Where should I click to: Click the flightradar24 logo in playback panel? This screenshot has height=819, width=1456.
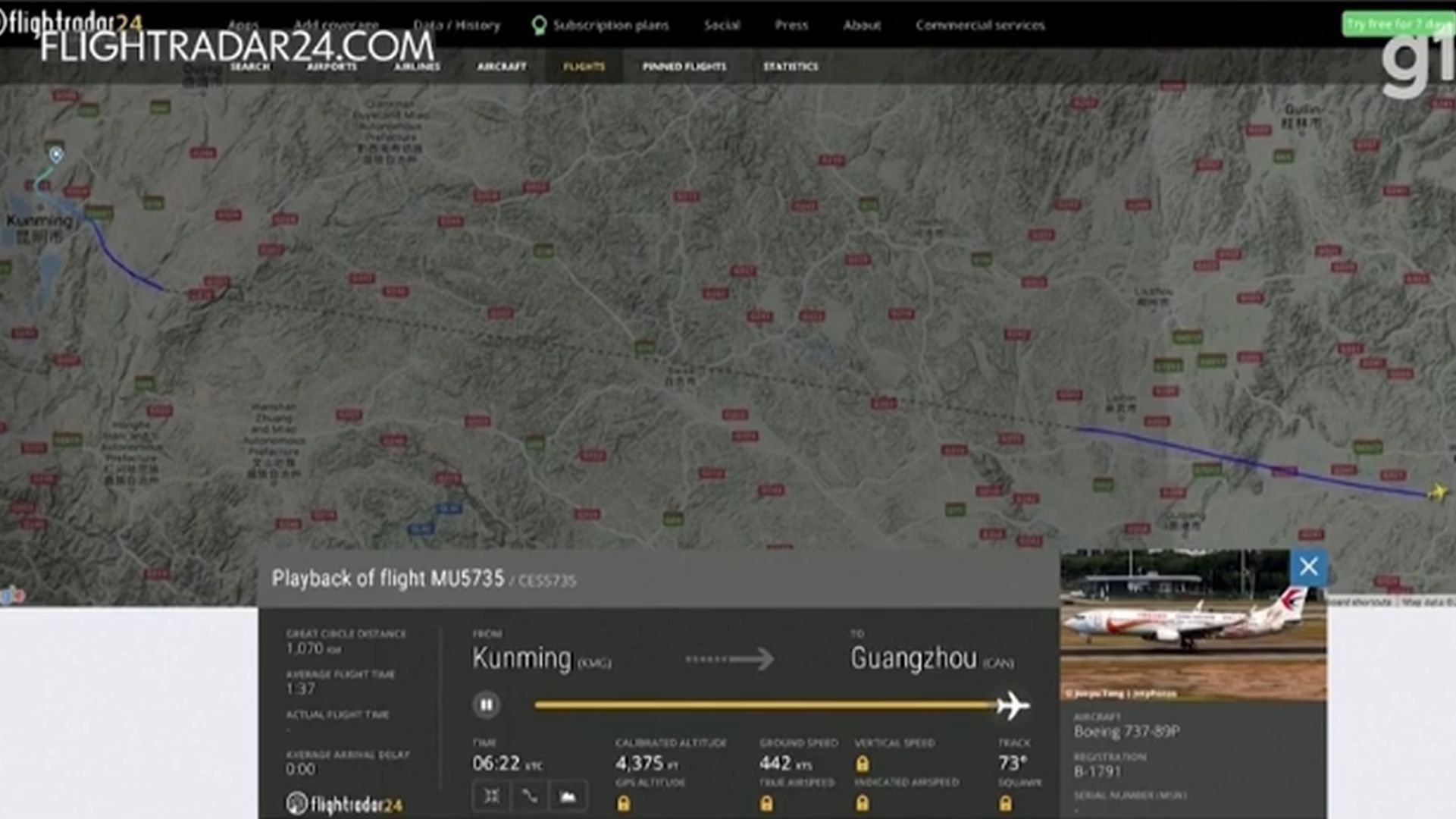pyautogui.click(x=344, y=804)
